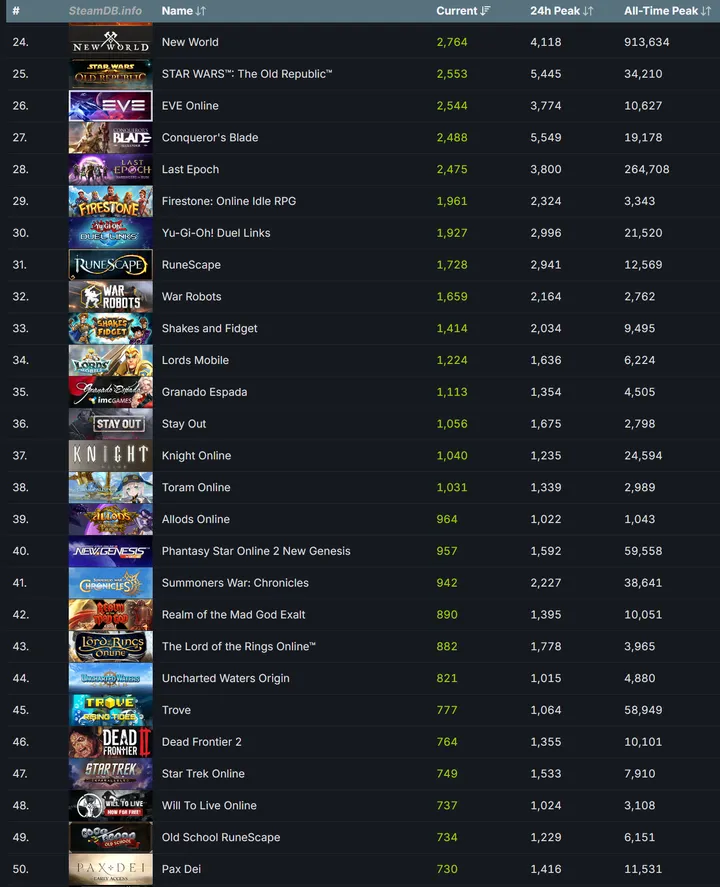Open the Knight Online banner image
The width and height of the screenshot is (720, 887).
[111, 455]
